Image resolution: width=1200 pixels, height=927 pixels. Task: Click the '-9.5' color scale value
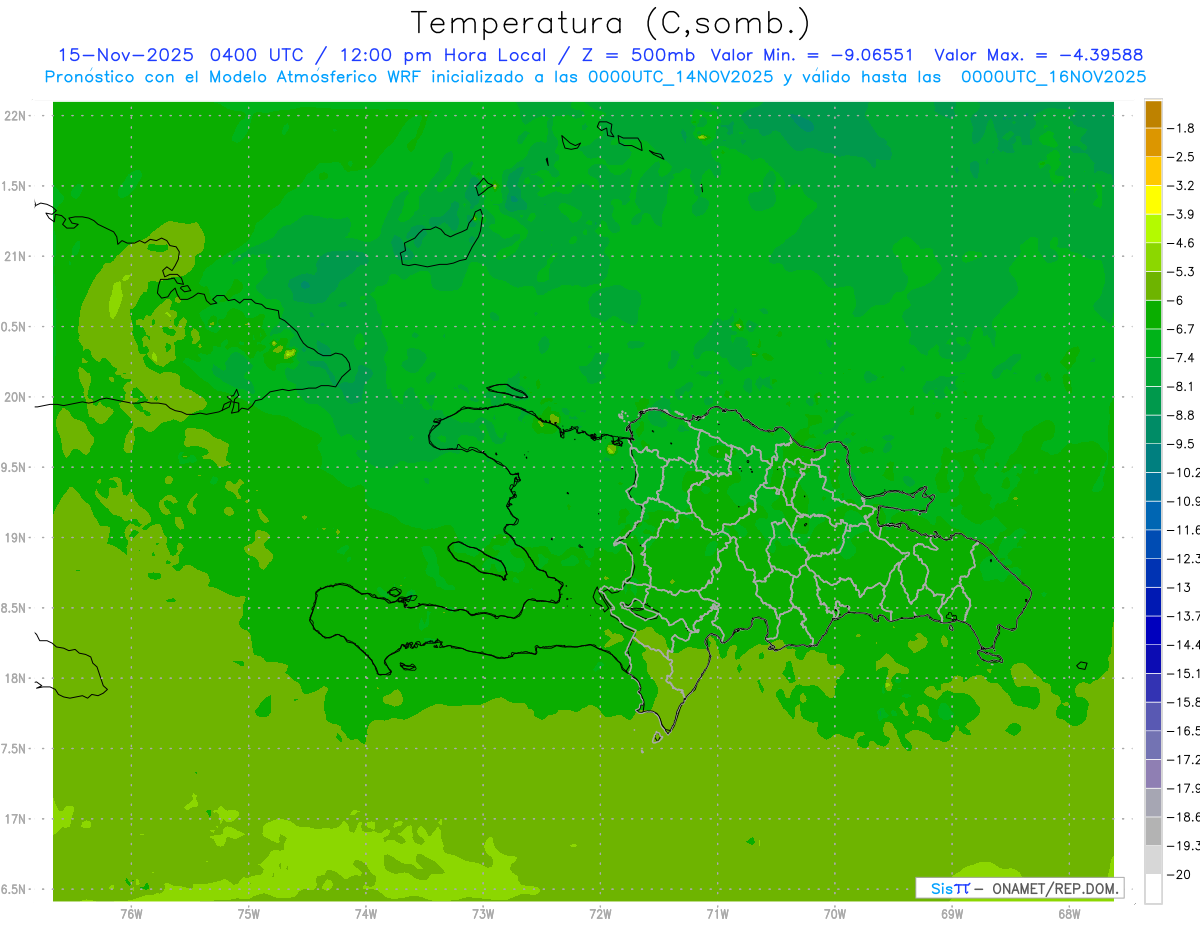pyautogui.click(x=1181, y=444)
